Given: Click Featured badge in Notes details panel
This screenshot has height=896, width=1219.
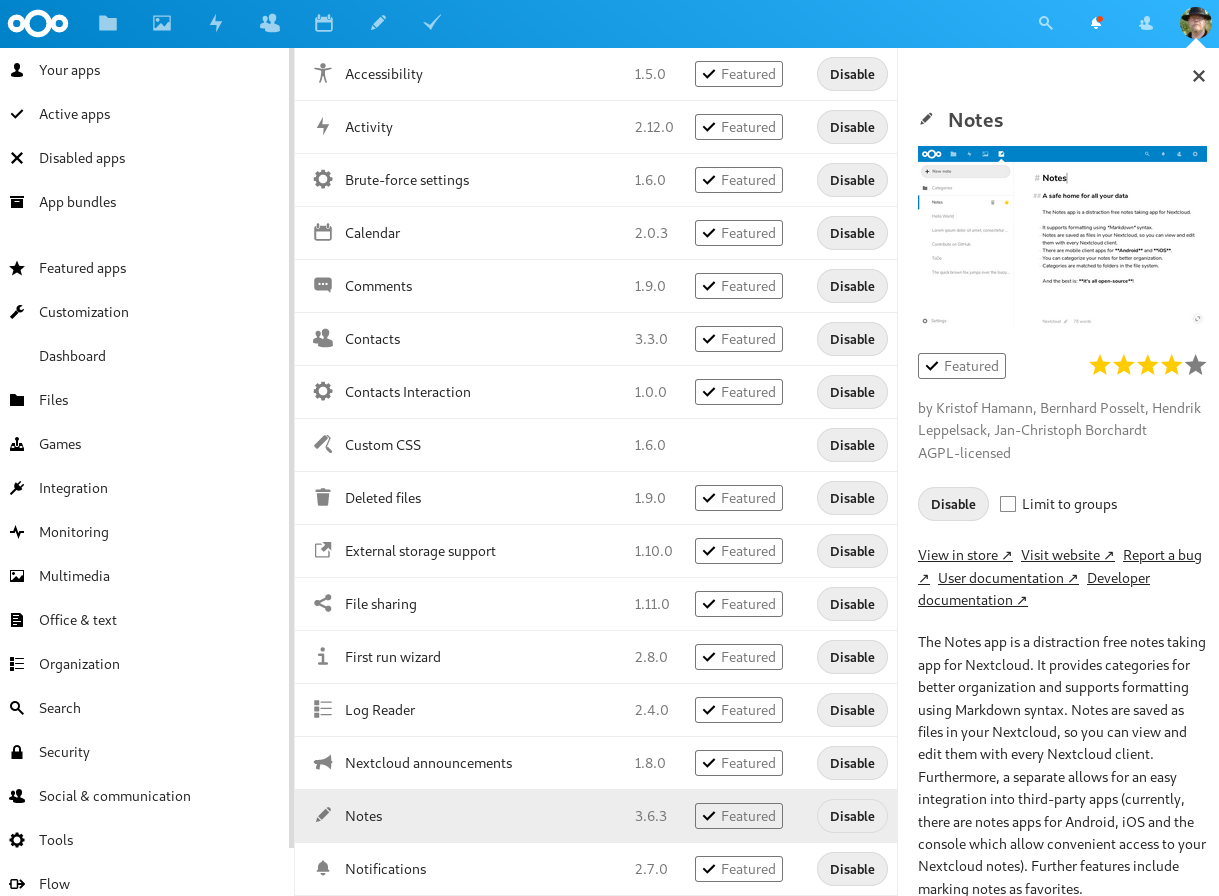Looking at the screenshot, I should click(x=962, y=366).
